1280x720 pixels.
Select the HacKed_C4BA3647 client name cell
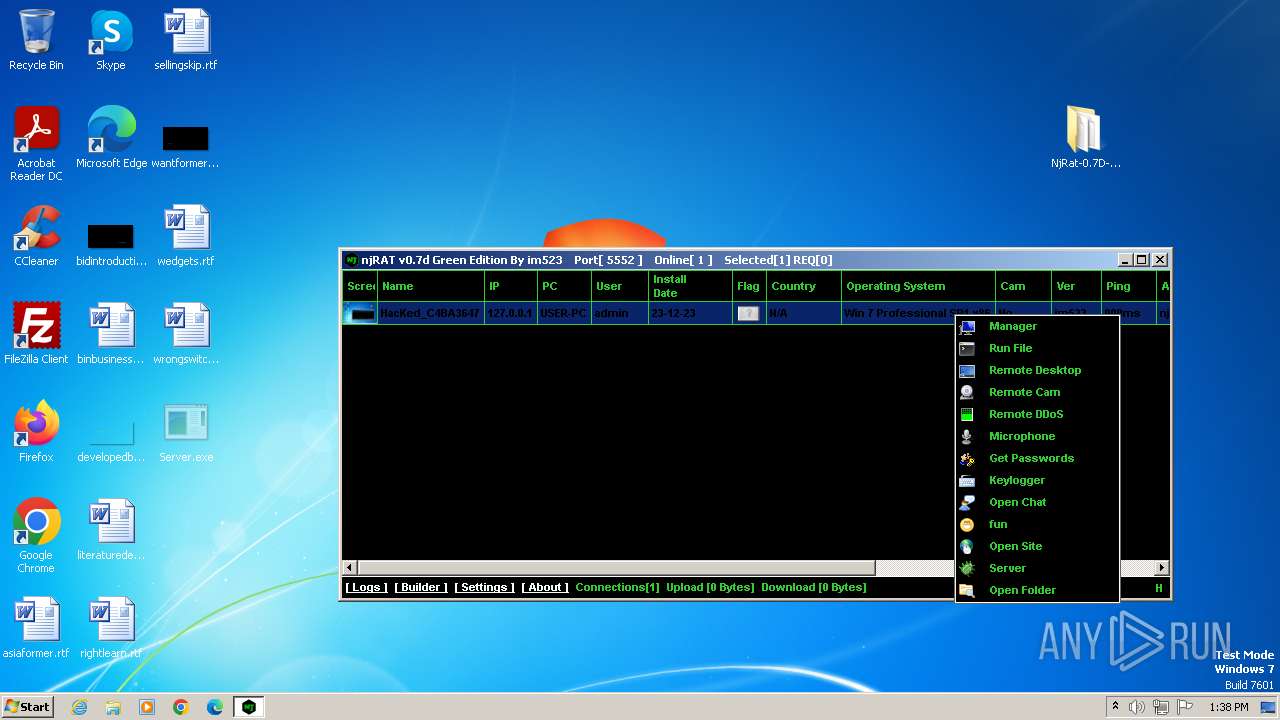(430, 313)
